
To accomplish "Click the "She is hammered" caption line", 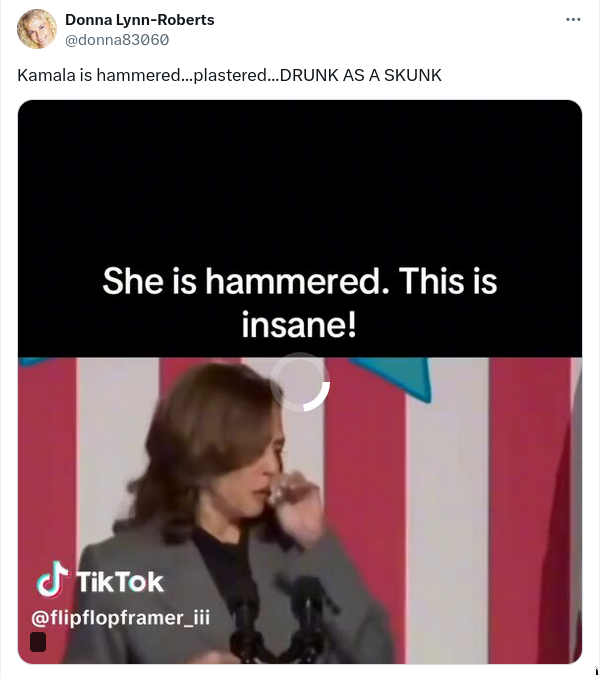I will click(x=300, y=282).
